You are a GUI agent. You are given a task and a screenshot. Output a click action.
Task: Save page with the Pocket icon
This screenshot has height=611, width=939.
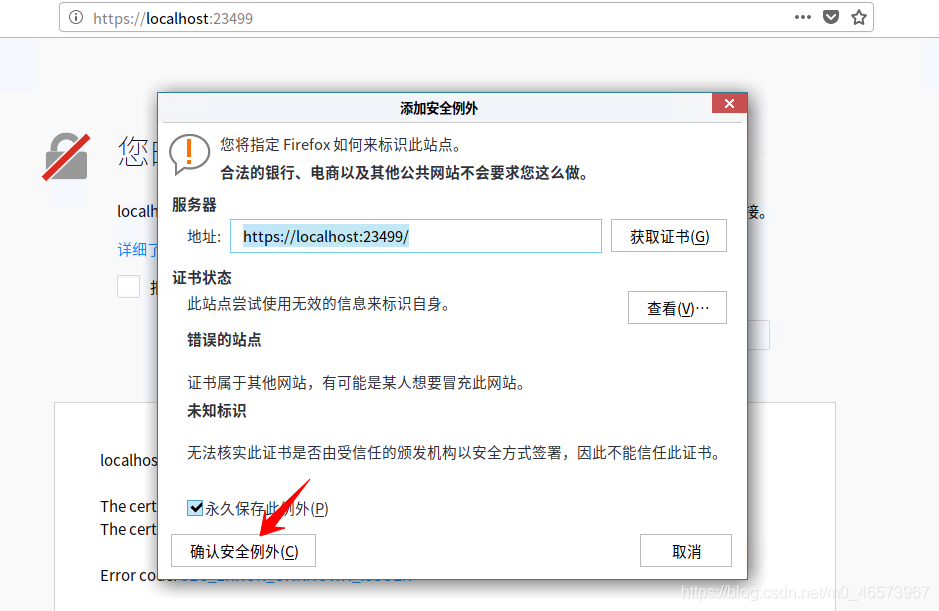point(831,17)
